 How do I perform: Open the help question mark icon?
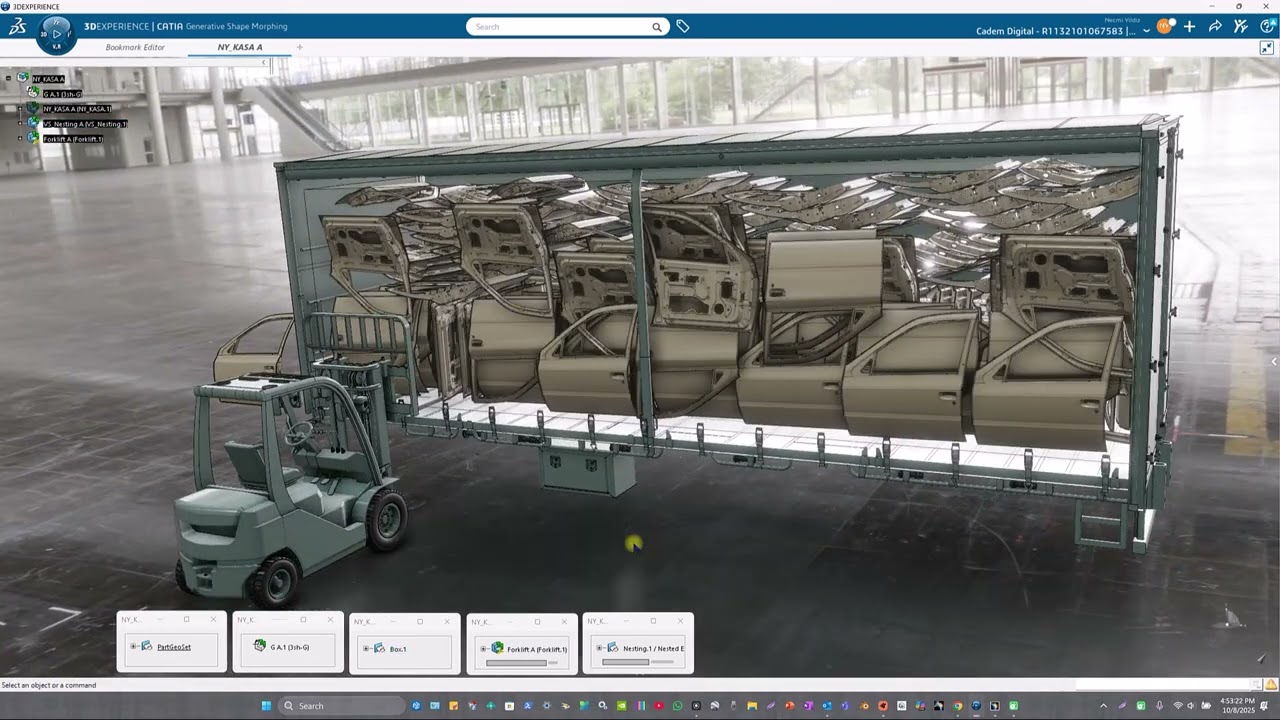point(1267,27)
